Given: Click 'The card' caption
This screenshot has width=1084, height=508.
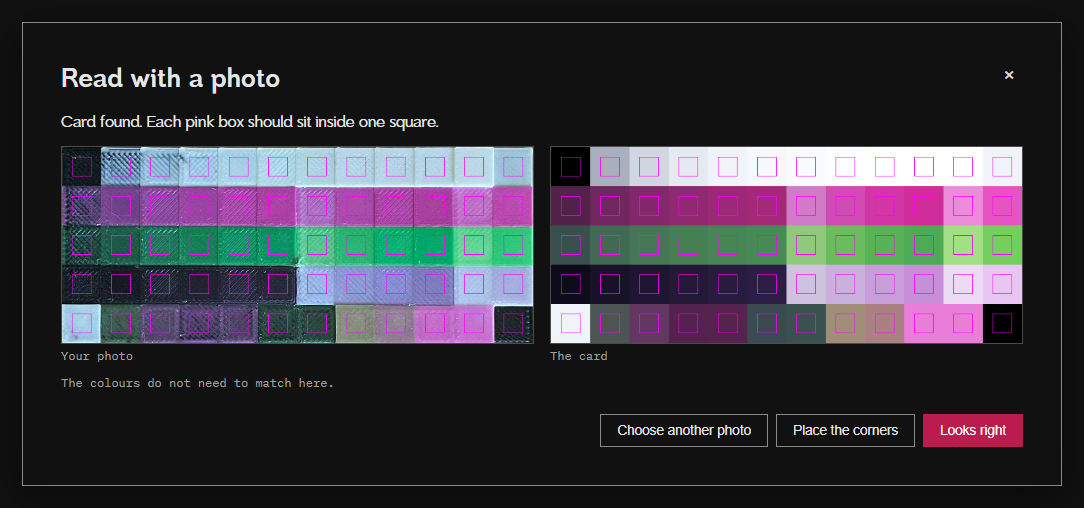Looking at the screenshot, I should 579,357.
